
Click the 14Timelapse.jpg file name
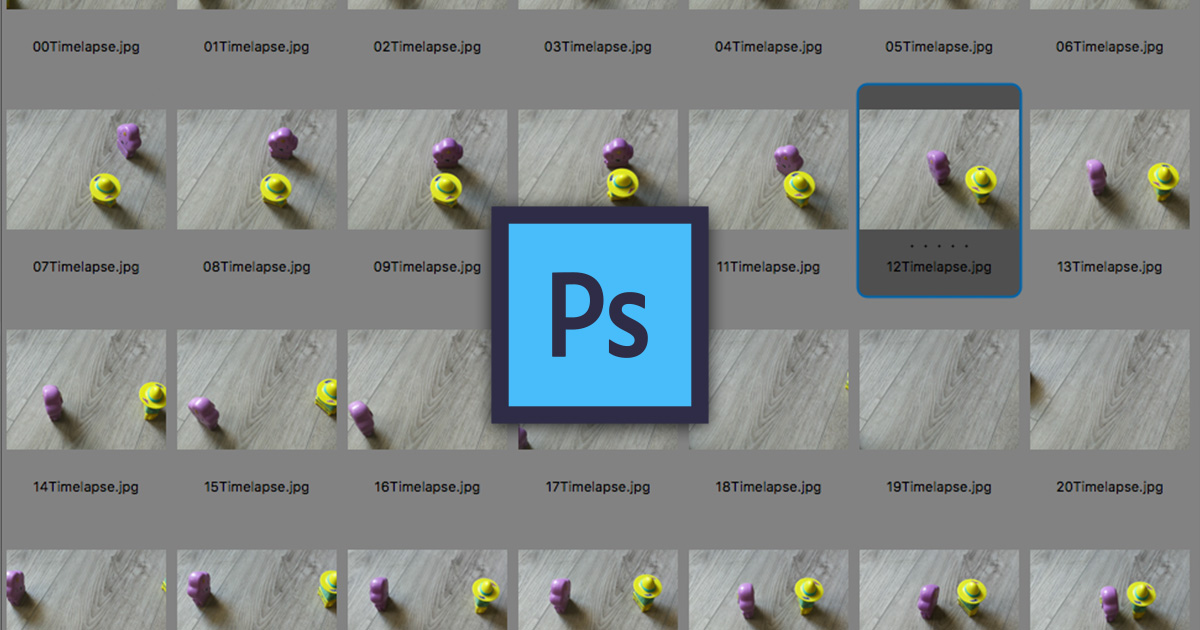86,487
